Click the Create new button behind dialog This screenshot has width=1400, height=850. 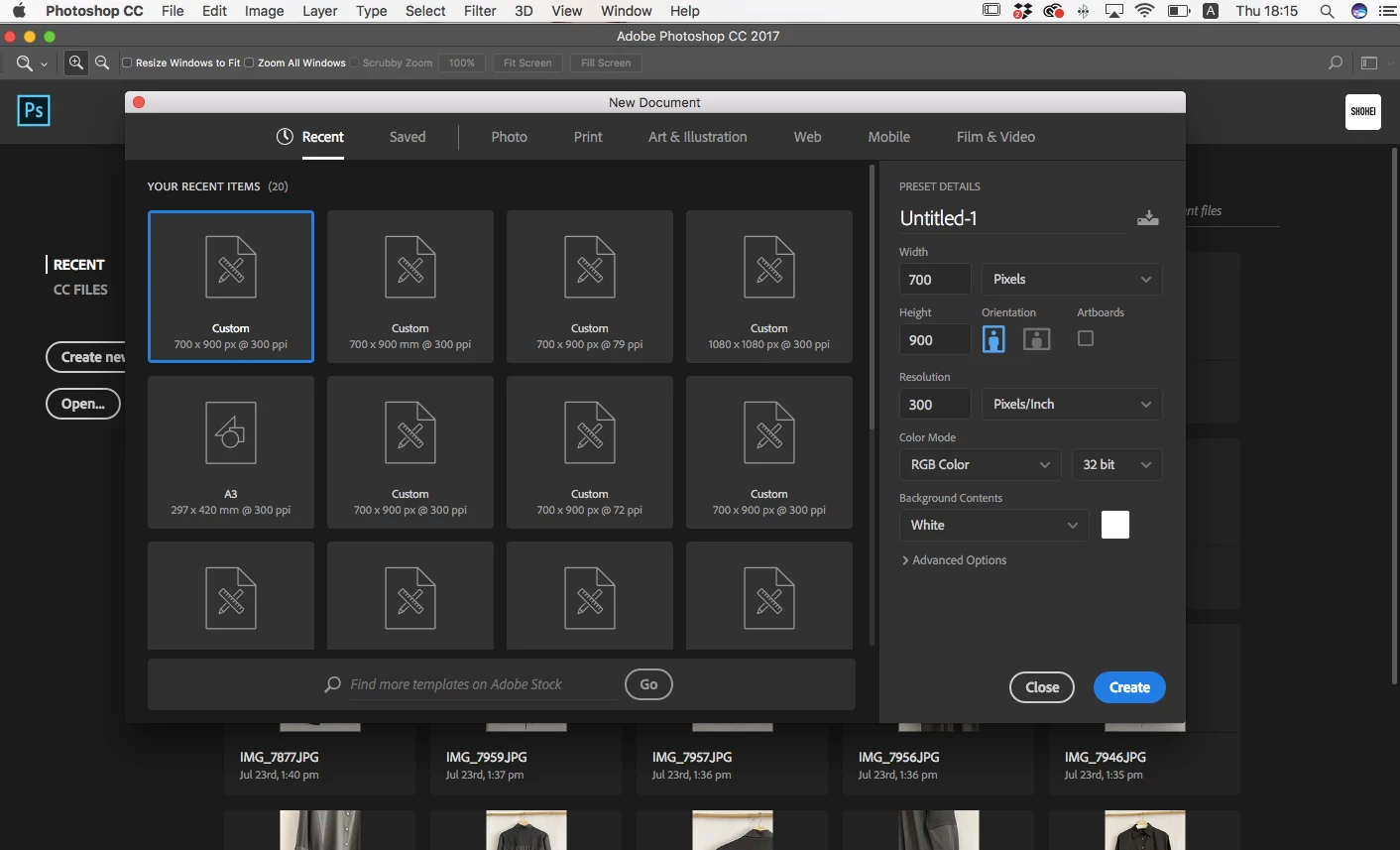click(87, 357)
